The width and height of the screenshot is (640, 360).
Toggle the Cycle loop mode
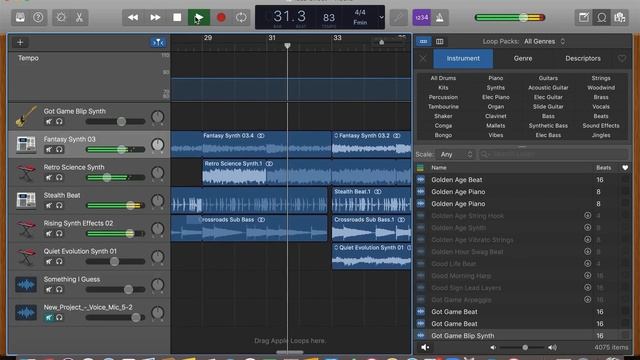(241, 18)
